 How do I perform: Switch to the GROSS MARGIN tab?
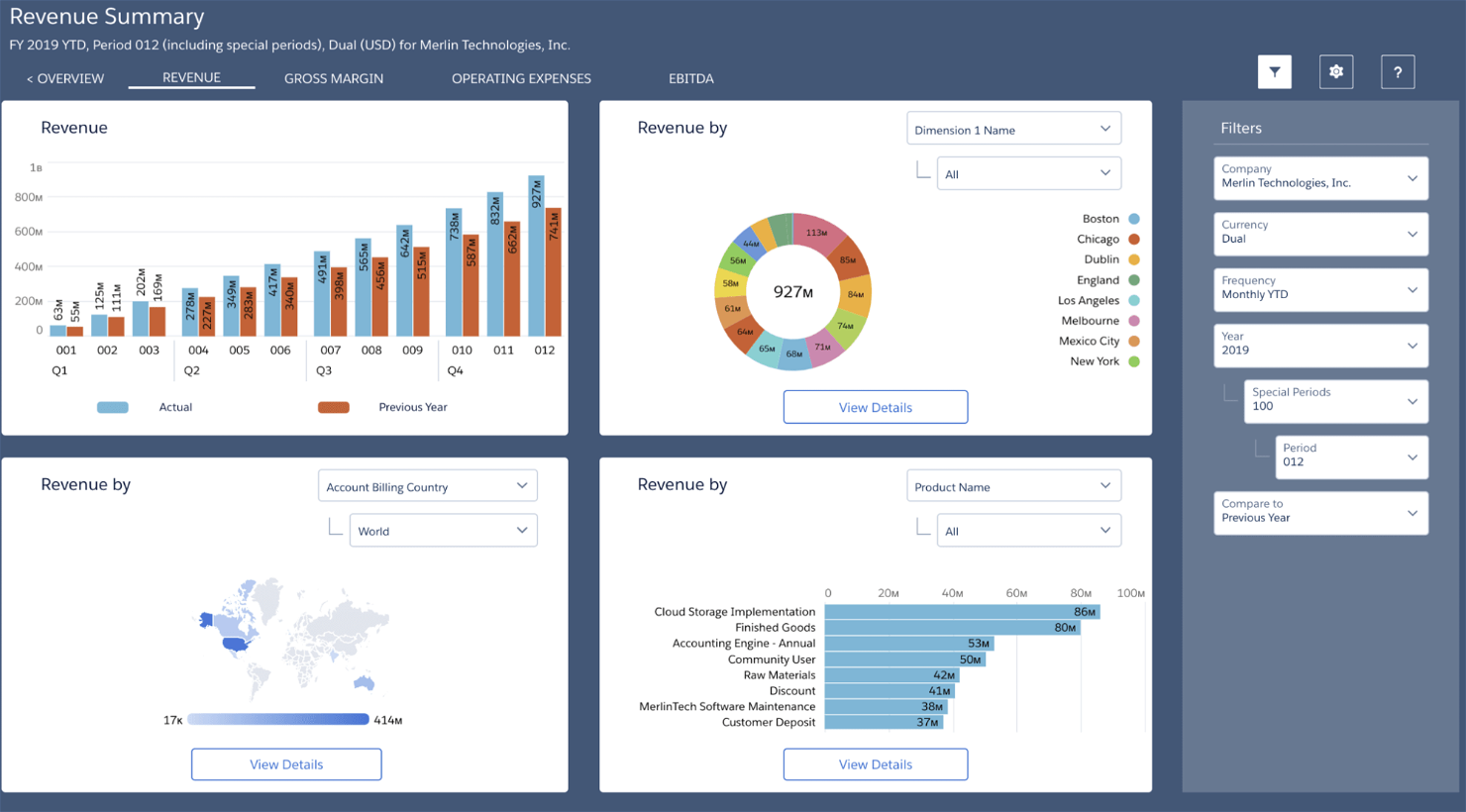click(333, 78)
